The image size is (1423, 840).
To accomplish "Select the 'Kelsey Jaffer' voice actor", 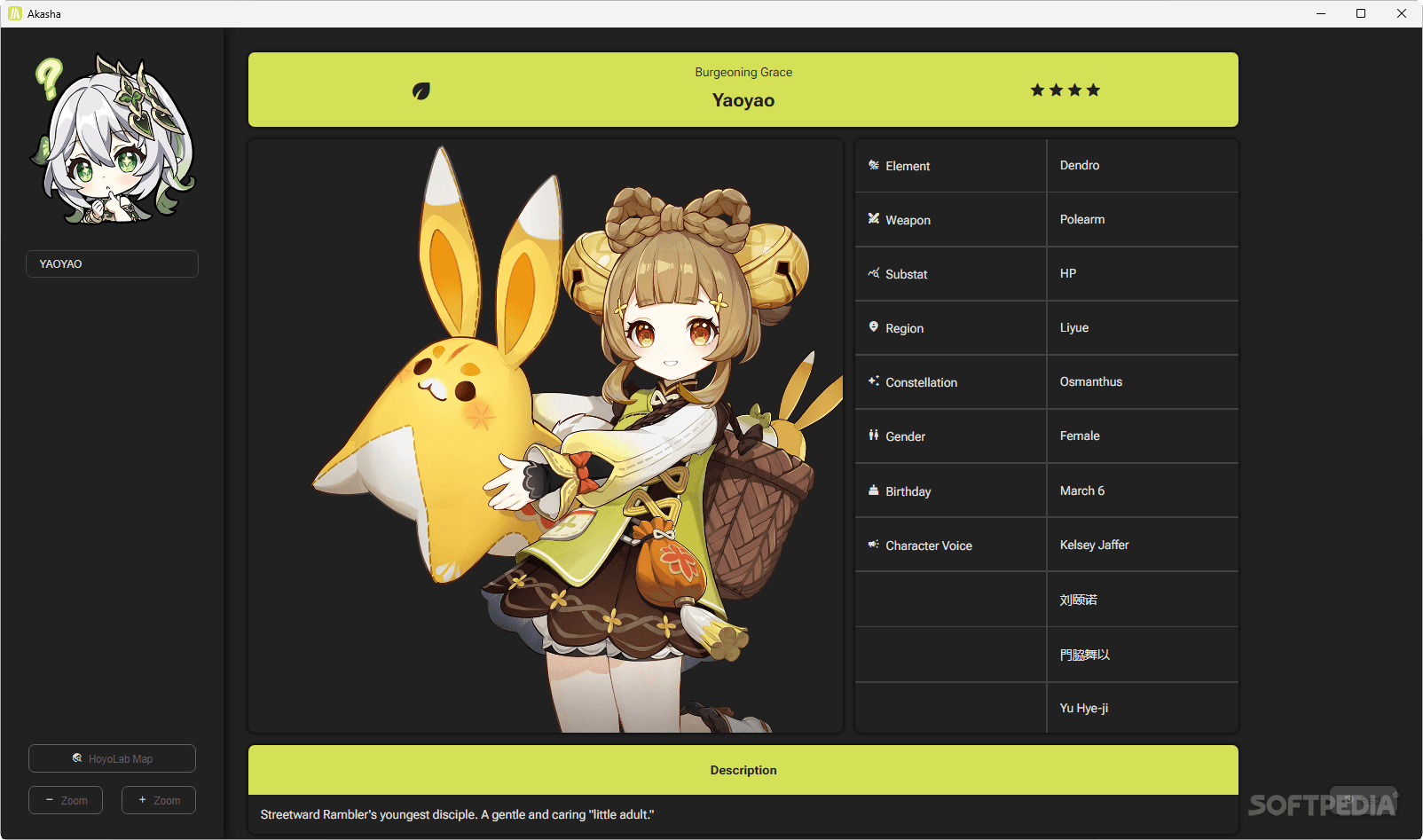I will point(1095,545).
